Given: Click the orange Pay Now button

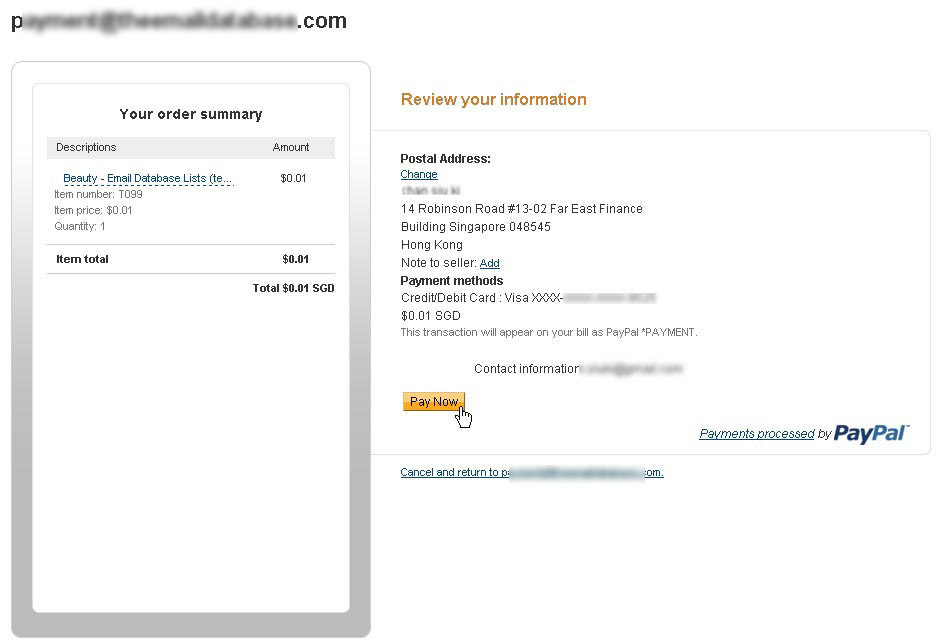Looking at the screenshot, I should click(434, 402).
